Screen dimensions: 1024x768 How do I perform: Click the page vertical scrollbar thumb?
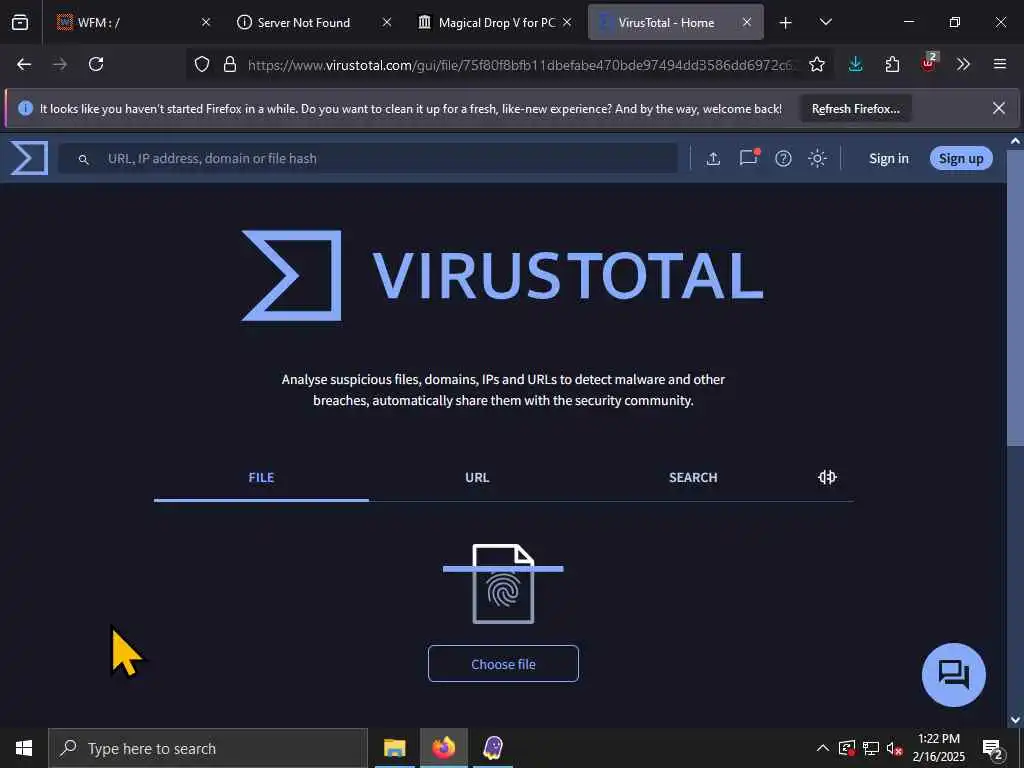coord(1015,298)
